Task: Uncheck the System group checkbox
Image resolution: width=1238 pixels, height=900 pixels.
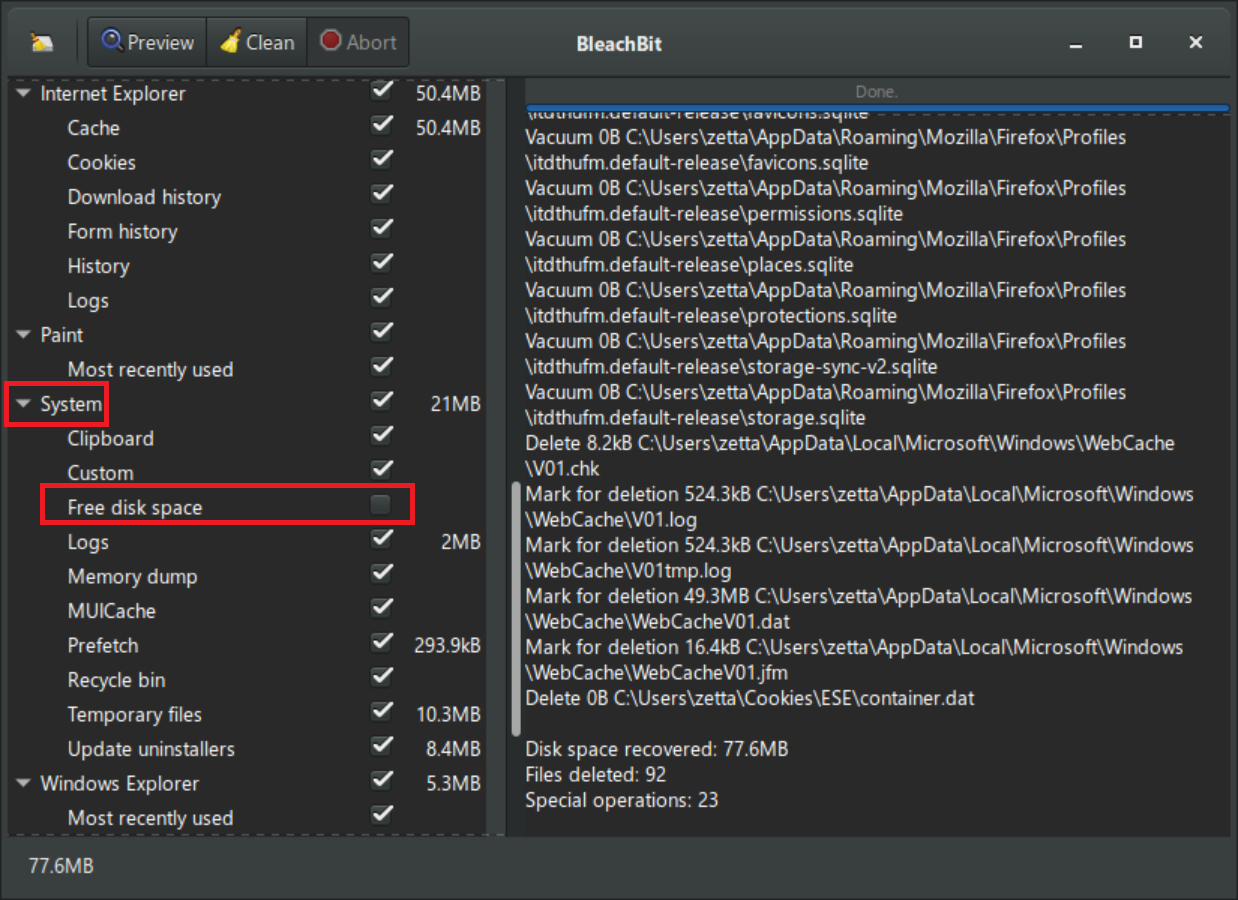Action: click(381, 401)
